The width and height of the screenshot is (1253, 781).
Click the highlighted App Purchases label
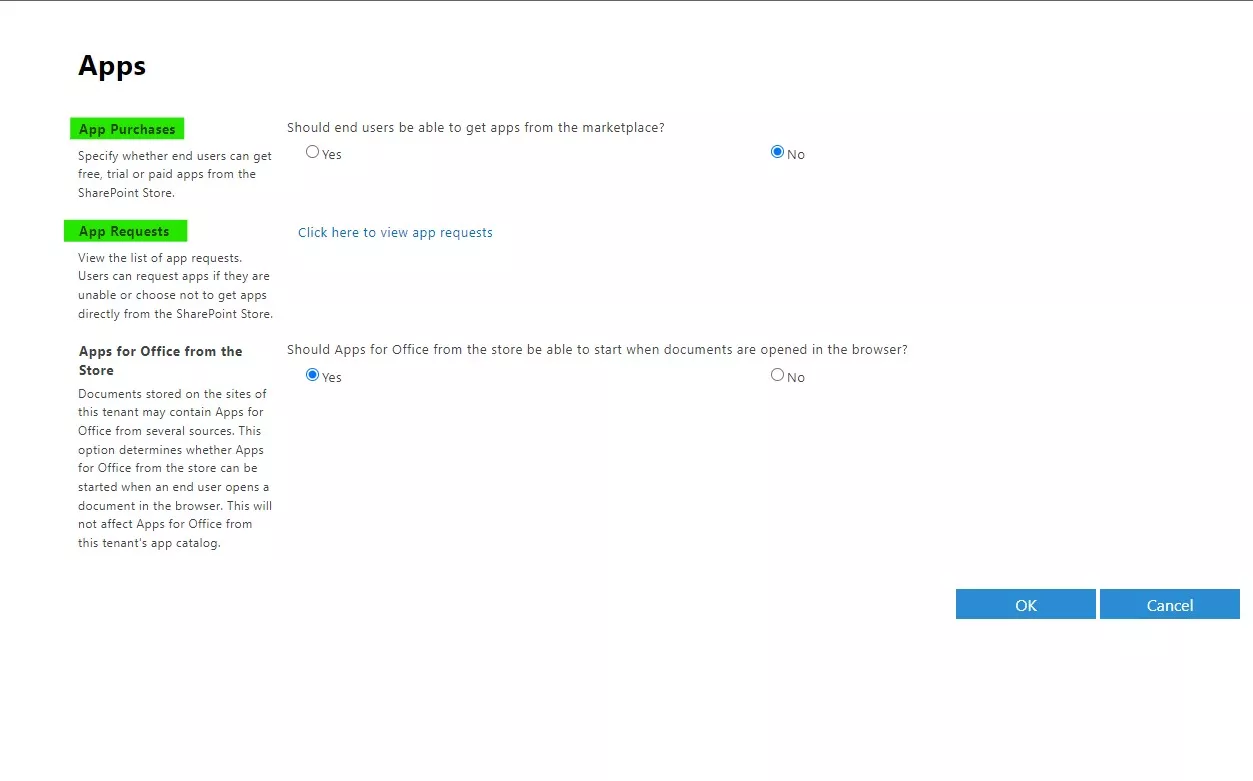126,128
